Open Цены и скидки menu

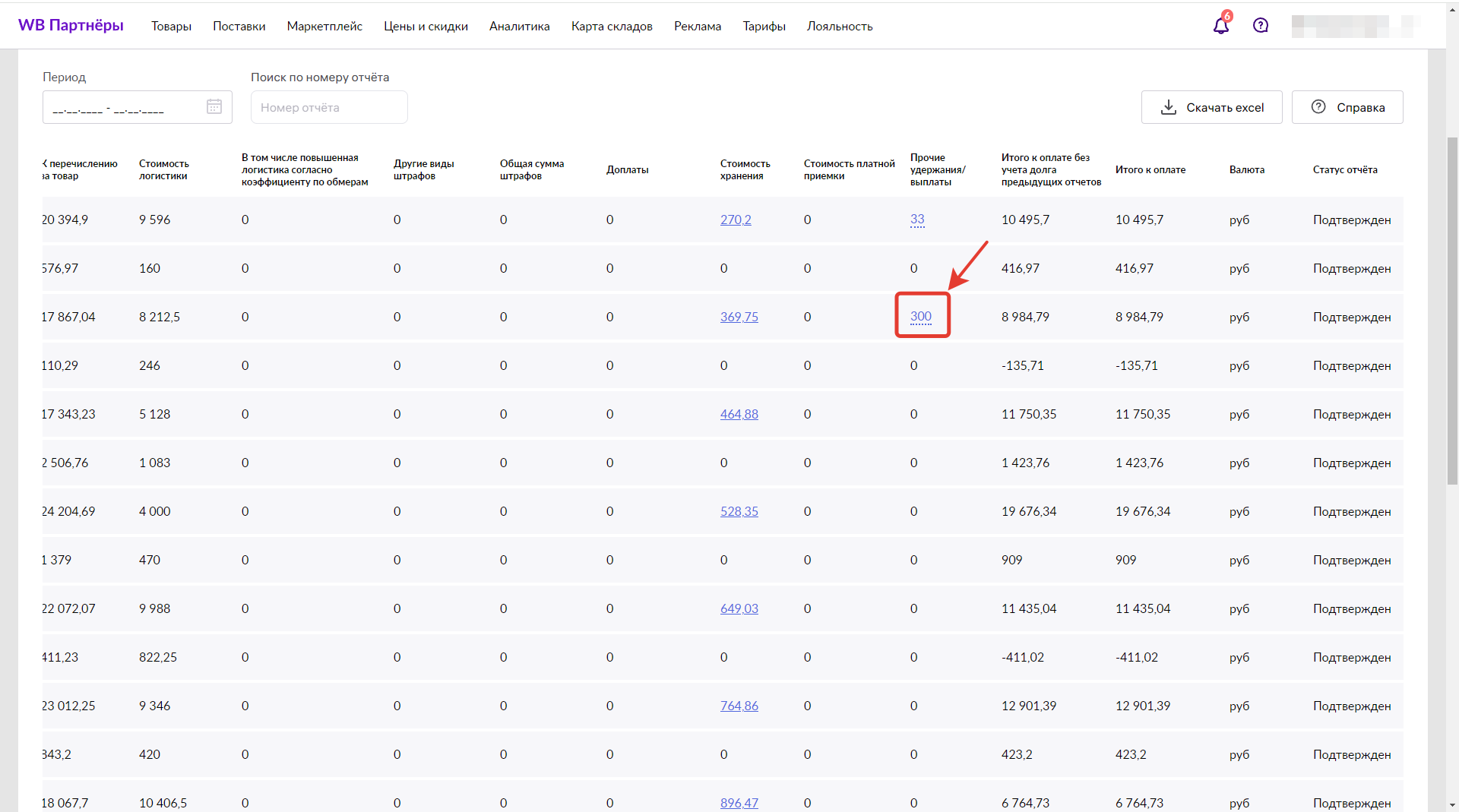pos(426,27)
